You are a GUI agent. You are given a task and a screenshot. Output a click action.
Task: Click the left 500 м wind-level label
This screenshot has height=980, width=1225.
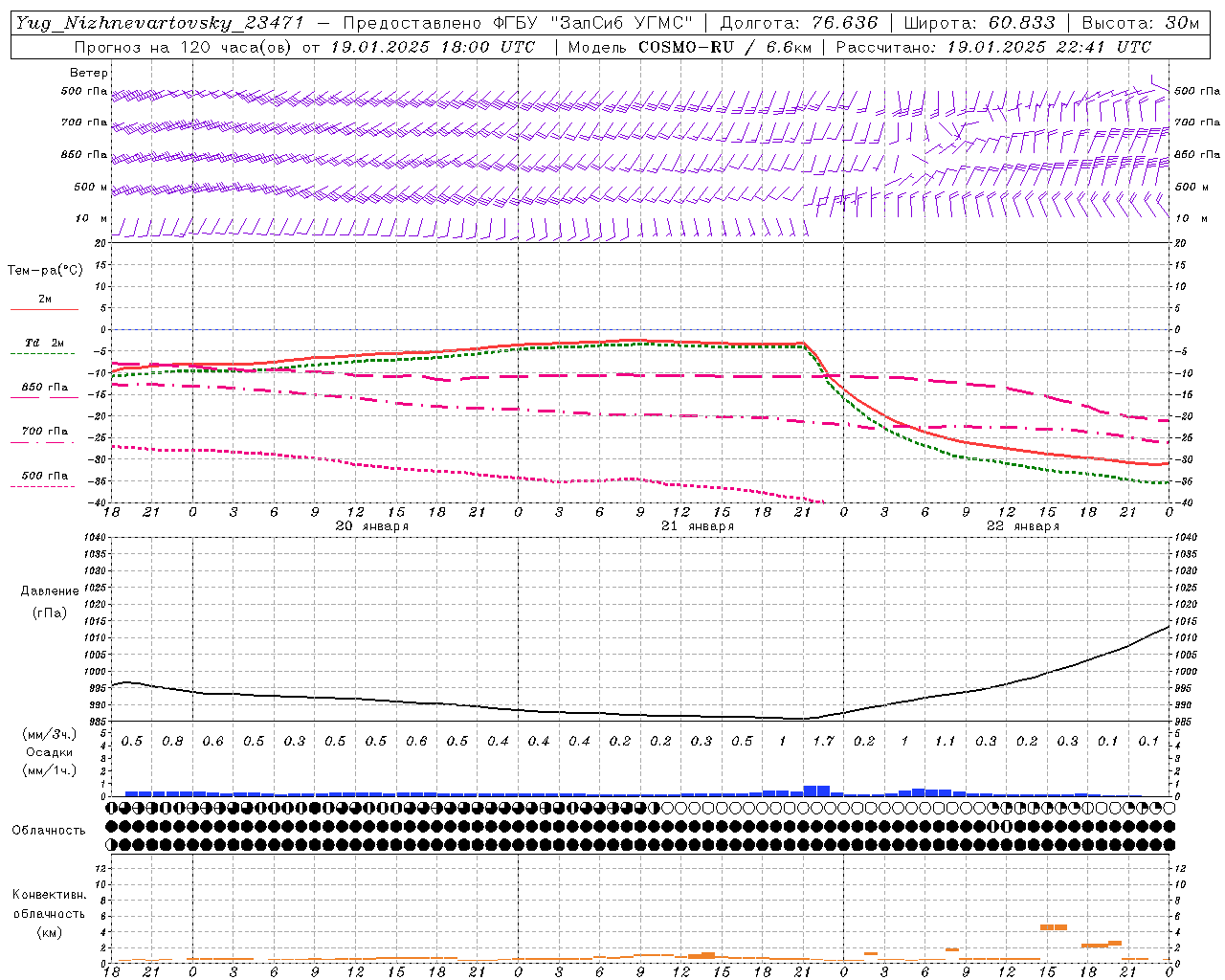(91, 187)
